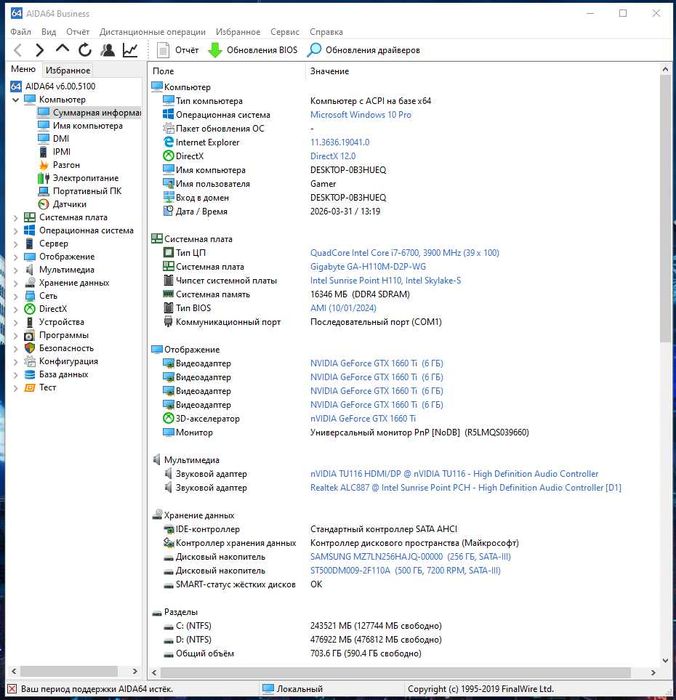Expand the Мультимедиа tree node
676x700 pixels.
click(15, 270)
